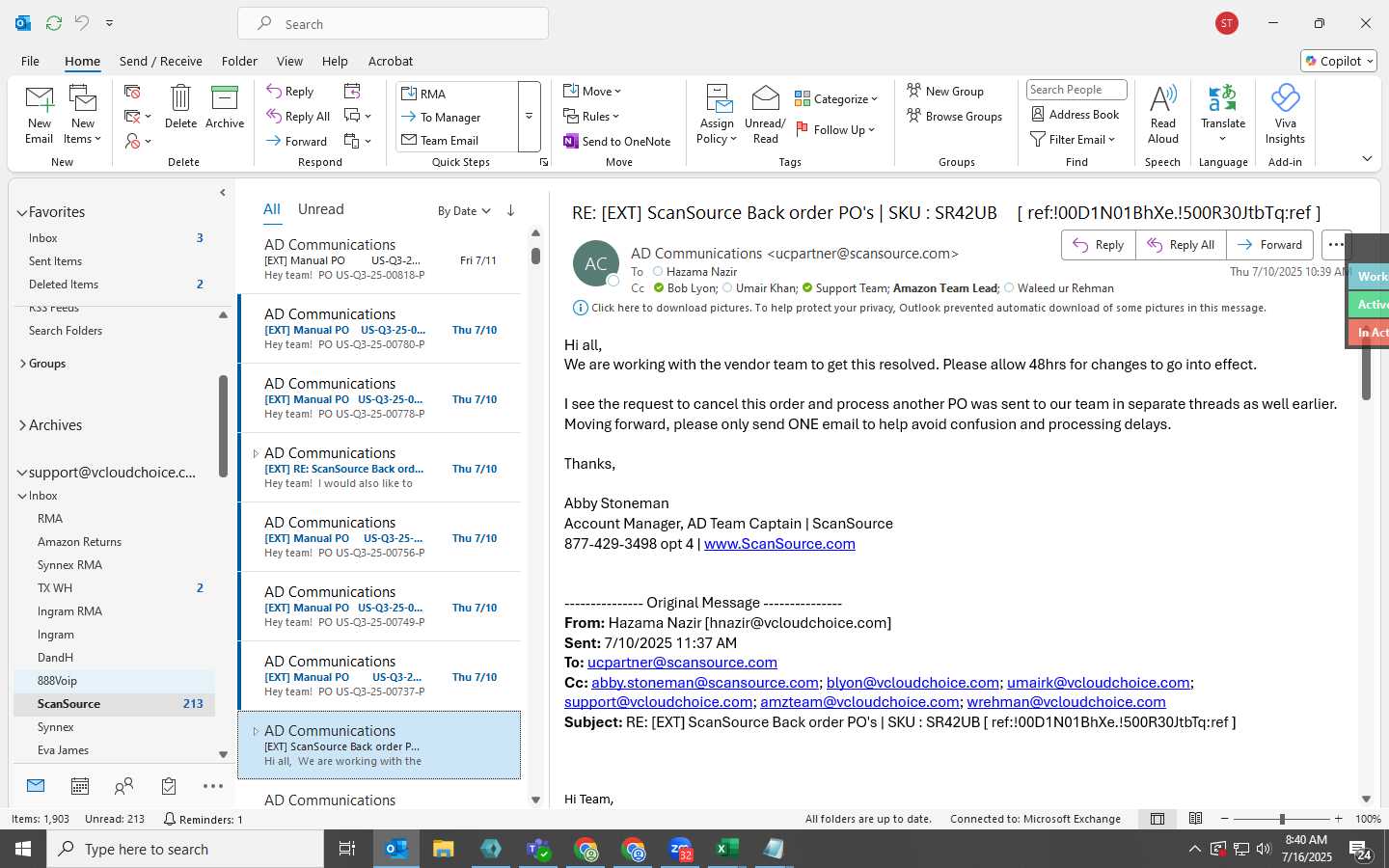Click download pictures info bar
Image resolution: width=1389 pixels, height=868 pixels.
tap(918, 308)
